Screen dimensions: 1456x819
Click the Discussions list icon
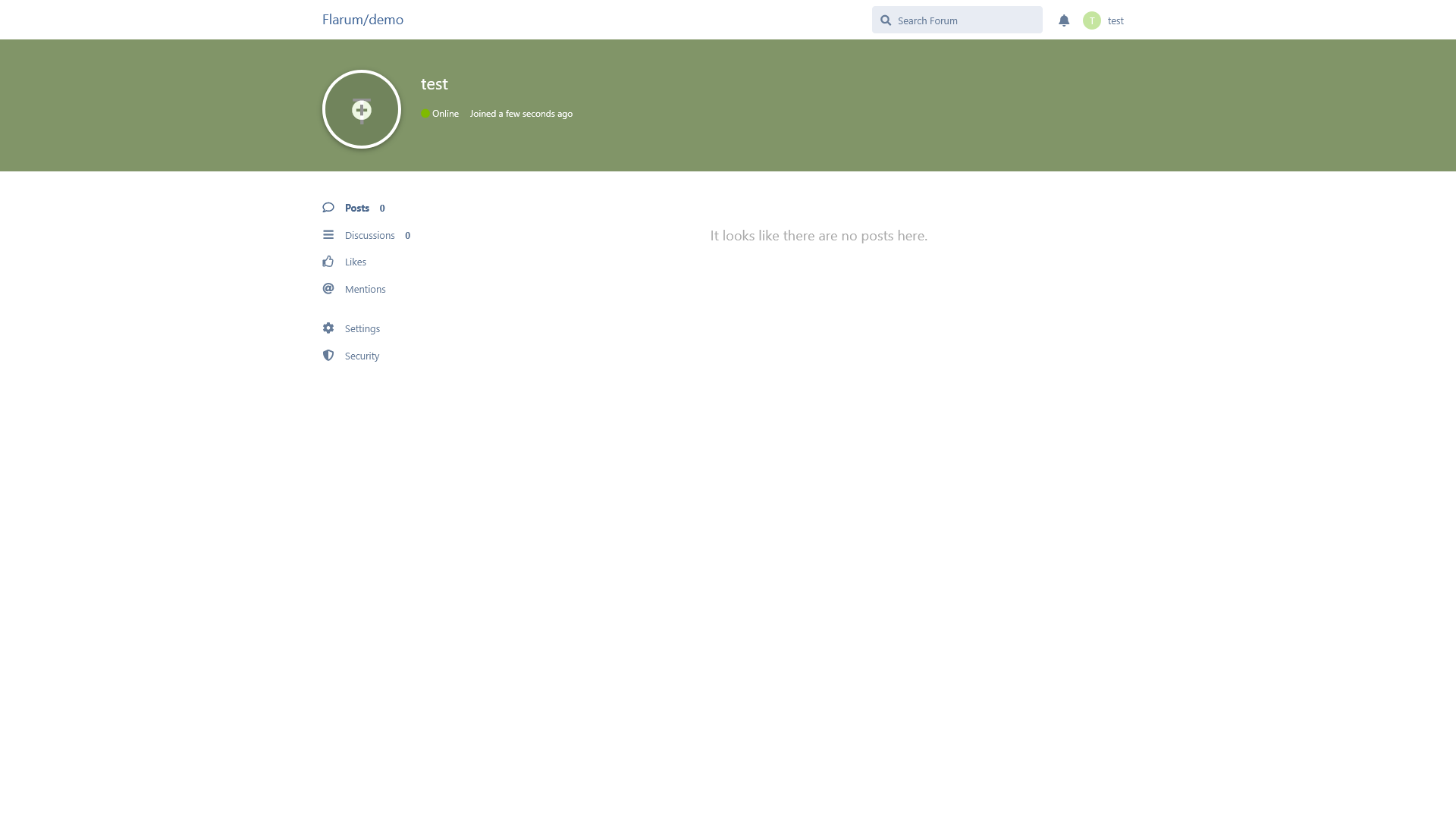point(328,235)
